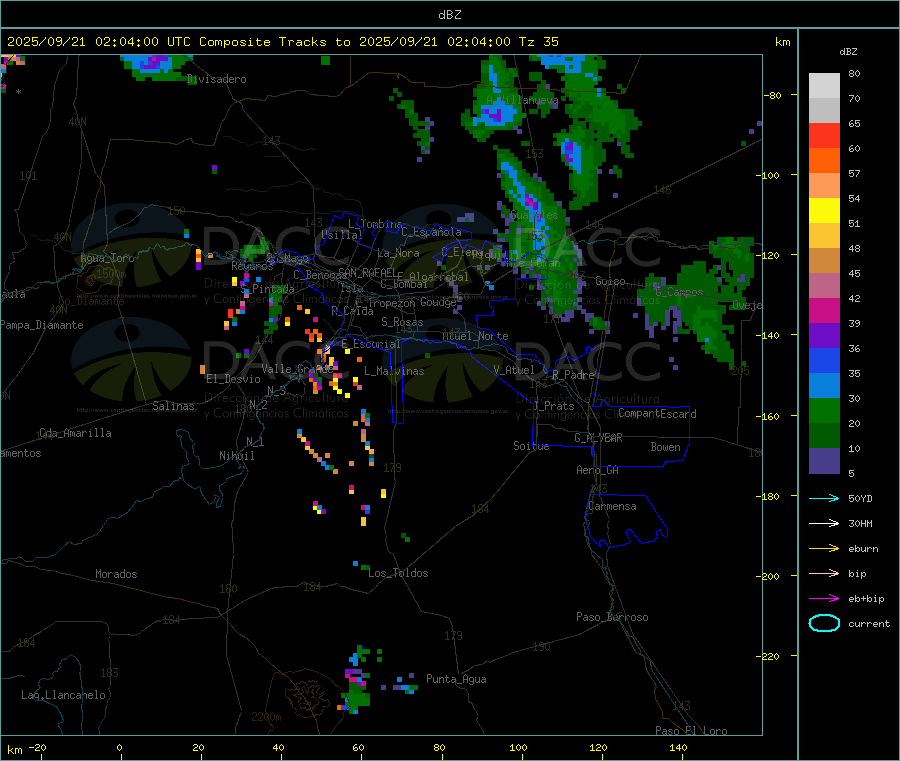Click the Paso_El_Loro map label
The height and width of the screenshot is (761, 900).
click(691, 731)
